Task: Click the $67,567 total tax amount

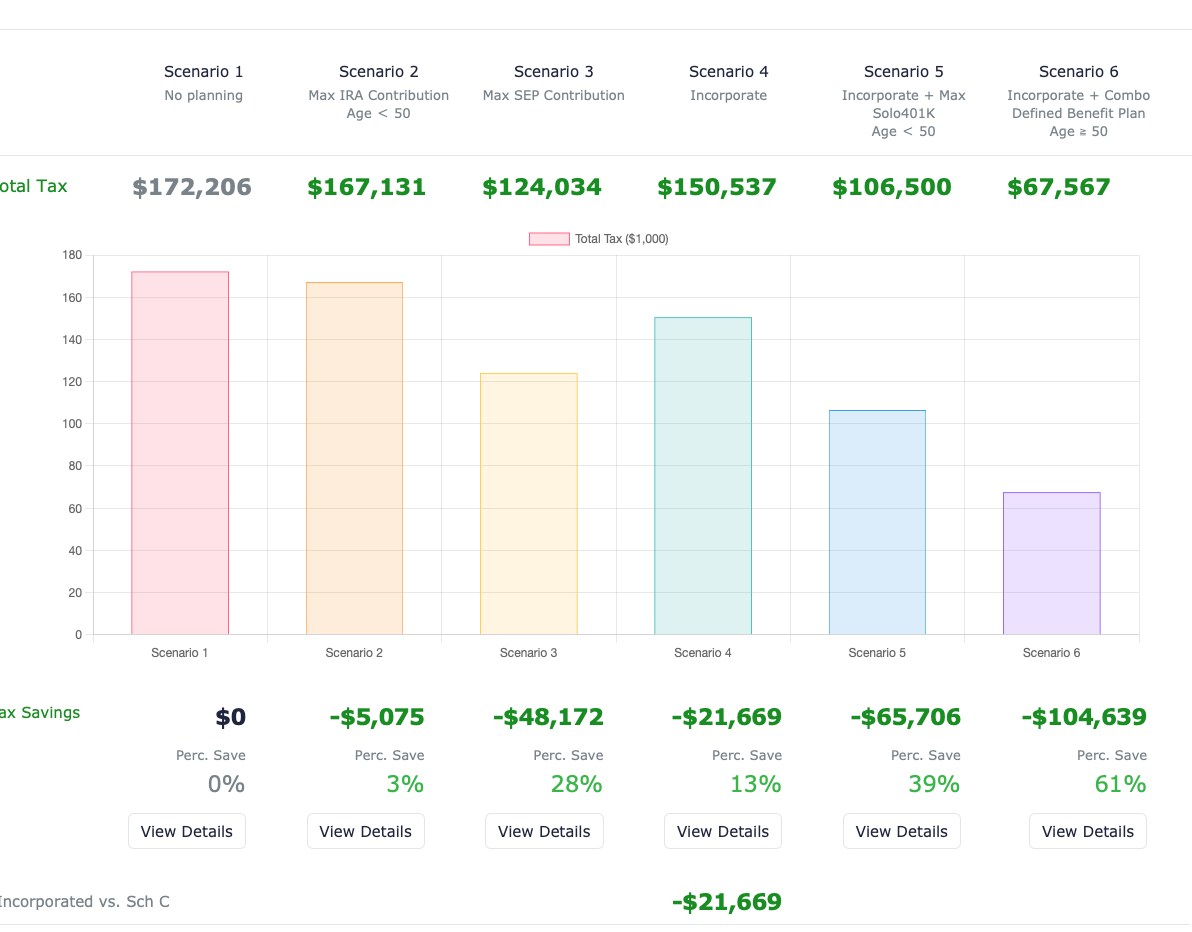Action: pos(1059,187)
